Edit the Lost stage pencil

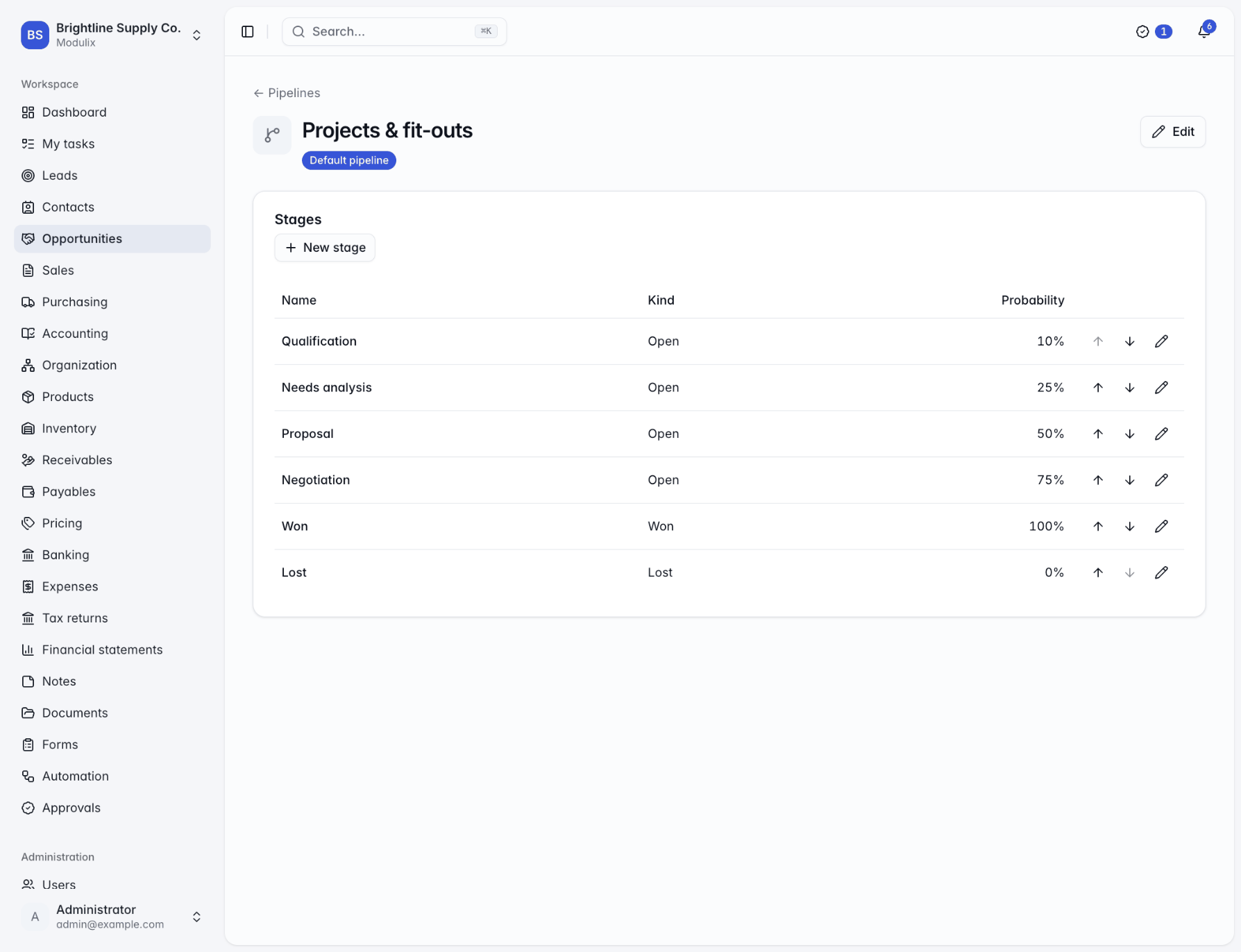pos(1161,572)
